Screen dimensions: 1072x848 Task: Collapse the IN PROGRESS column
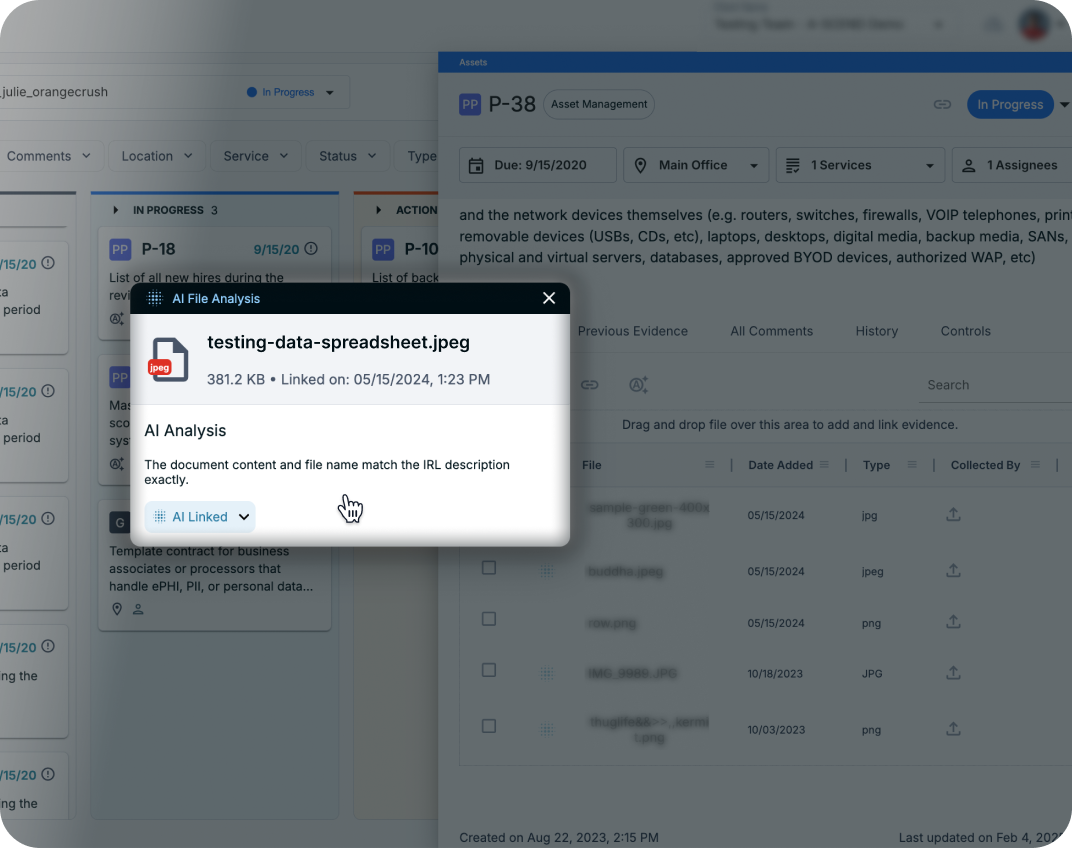116,210
